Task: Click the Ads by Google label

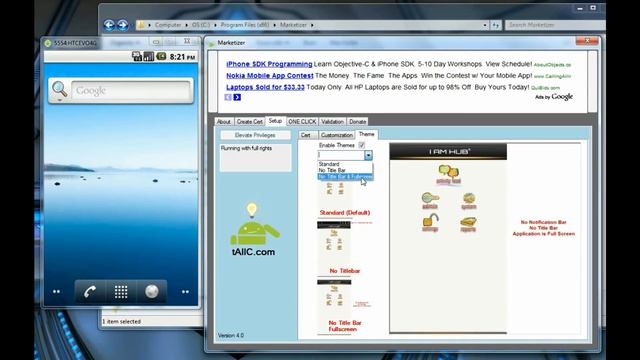Action: [x=554, y=97]
